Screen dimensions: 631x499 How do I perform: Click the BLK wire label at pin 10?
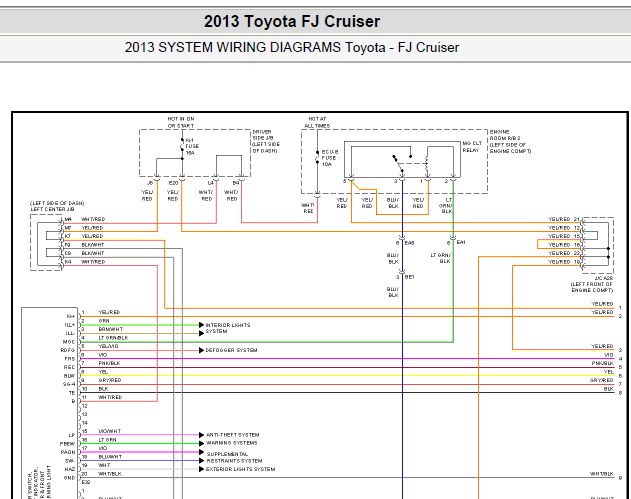tap(103, 389)
